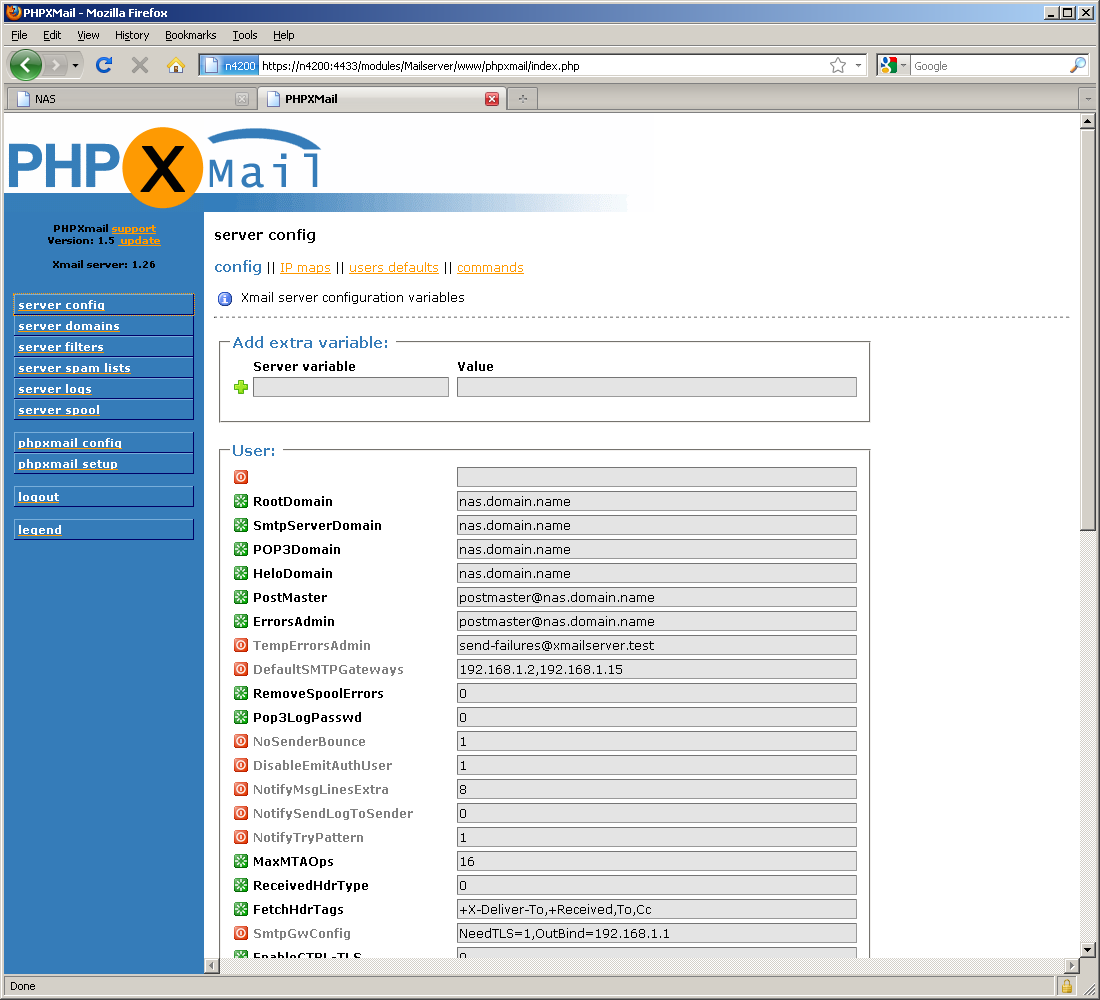Toggle the HeloDomain status icon
1100x1000 pixels.
pyautogui.click(x=241, y=573)
